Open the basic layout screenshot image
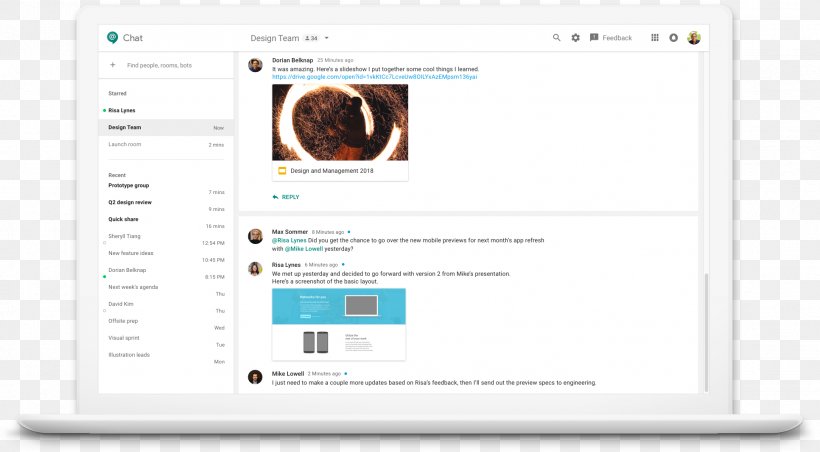820x452 pixels. 339,324
